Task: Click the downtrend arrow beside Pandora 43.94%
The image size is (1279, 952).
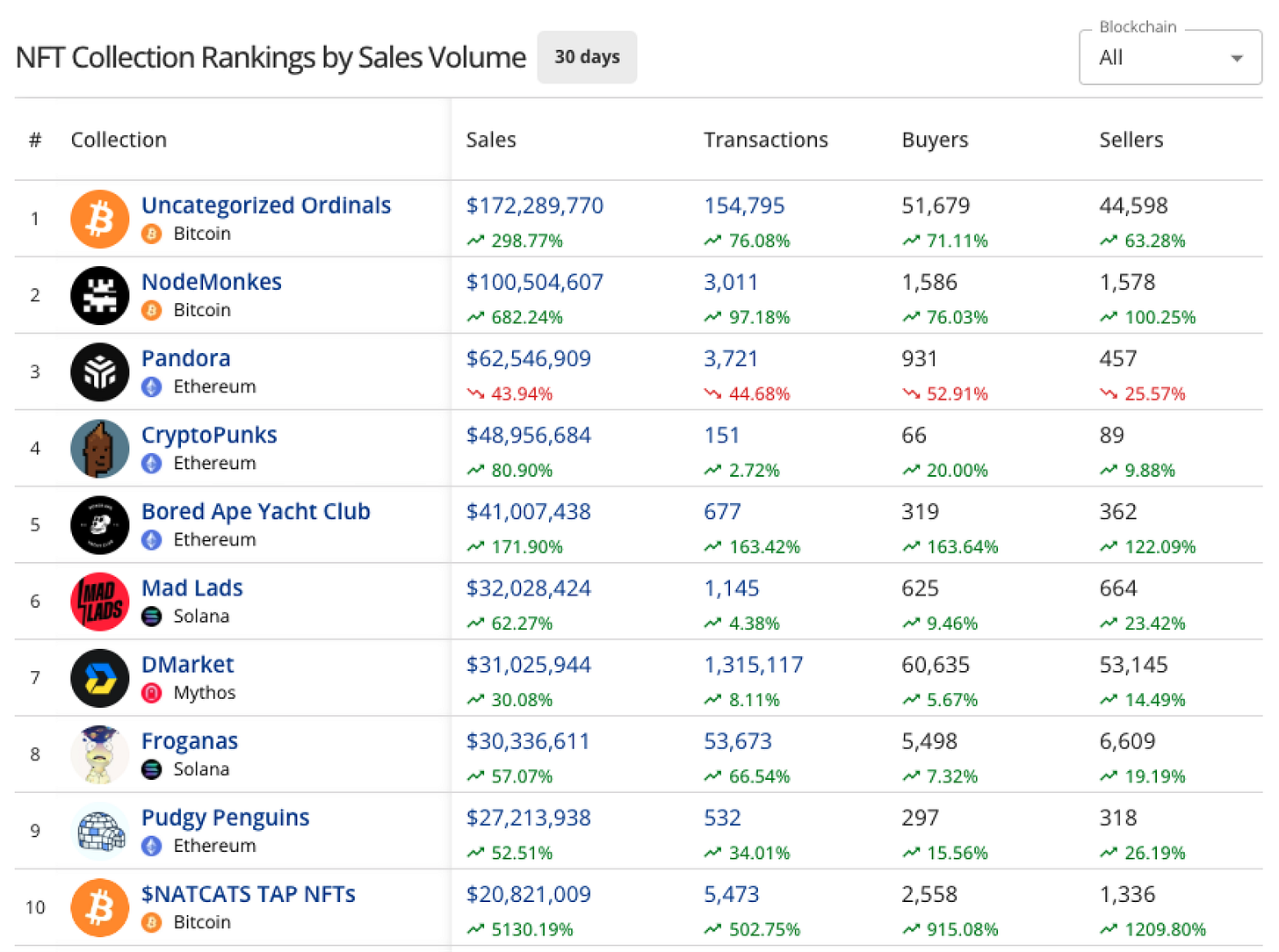Action: point(476,393)
